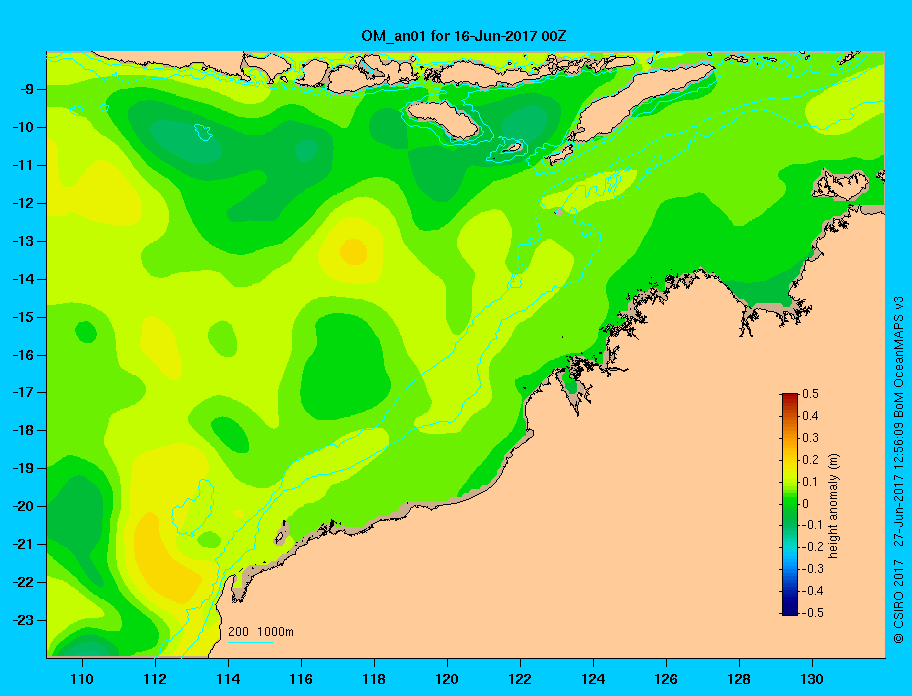The height and width of the screenshot is (696, 912).
Task: Click the latitude axis label "-21"
Action: pos(22,545)
